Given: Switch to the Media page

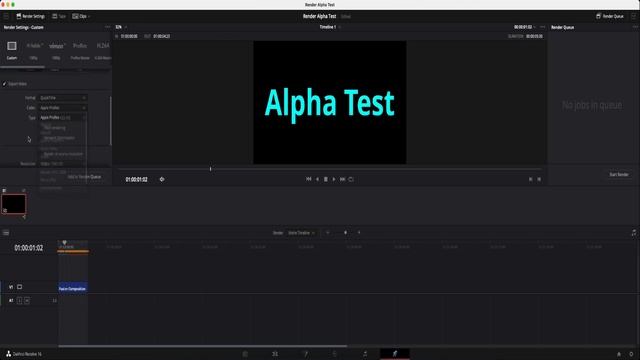Looking at the screenshot, I should [x=245, y=353].
